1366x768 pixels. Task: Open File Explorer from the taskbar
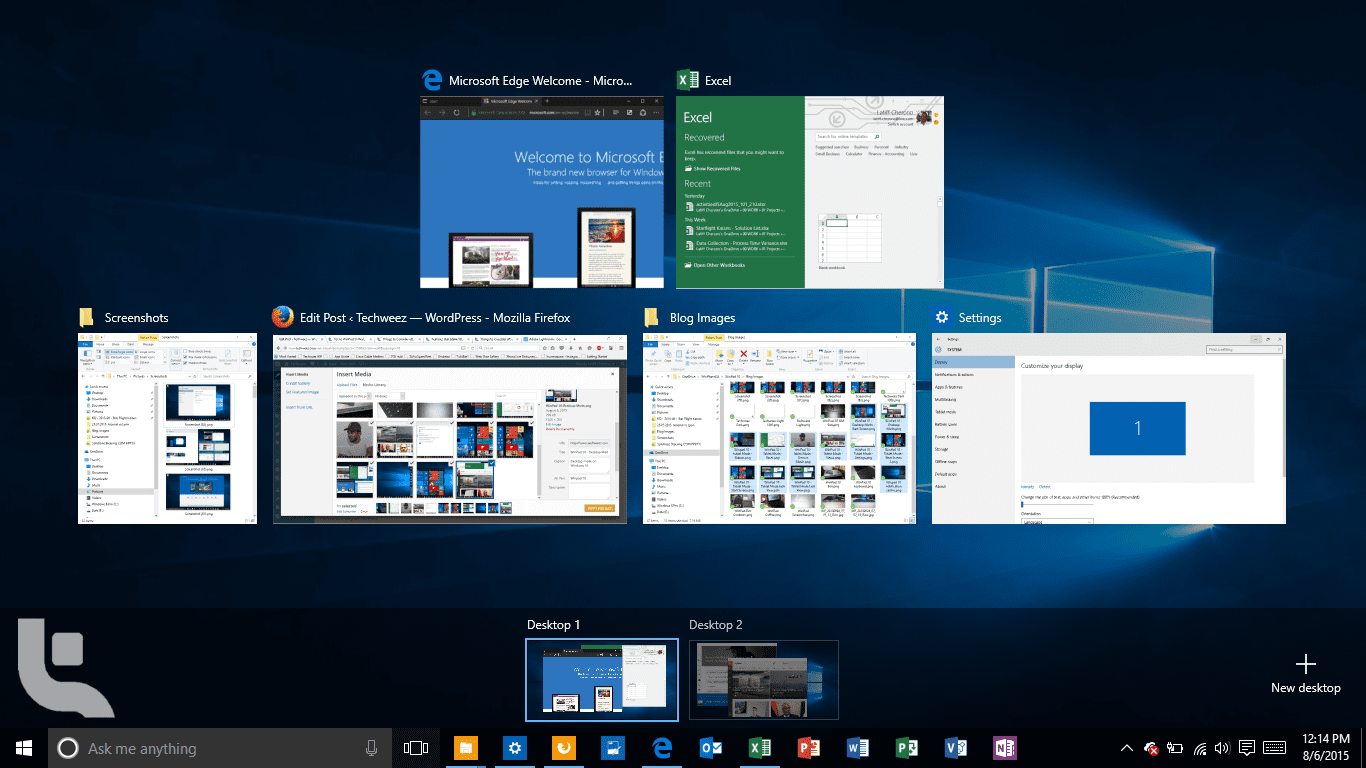465,748
